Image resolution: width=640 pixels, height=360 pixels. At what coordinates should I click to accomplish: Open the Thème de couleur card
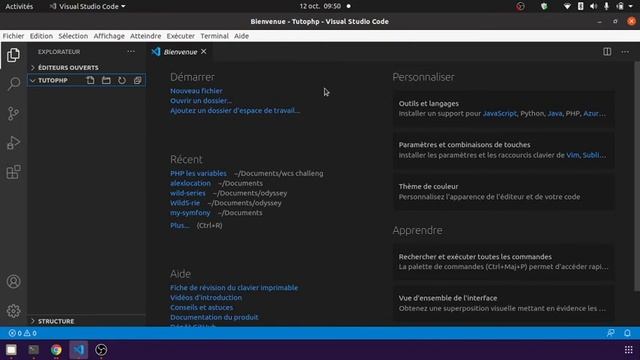pos(503,191)
